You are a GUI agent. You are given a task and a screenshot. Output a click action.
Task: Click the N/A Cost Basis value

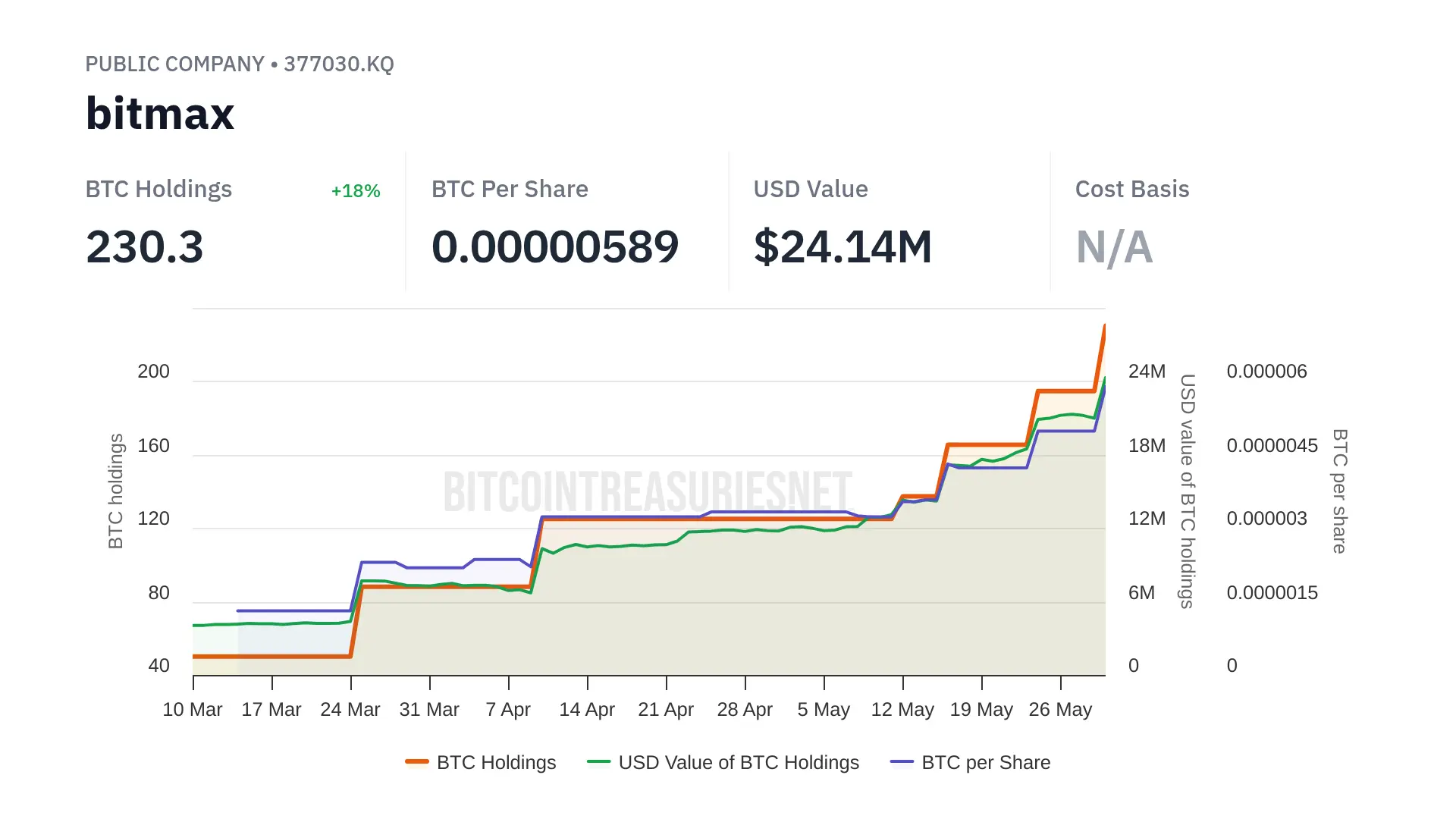(x=1114, y=247)
